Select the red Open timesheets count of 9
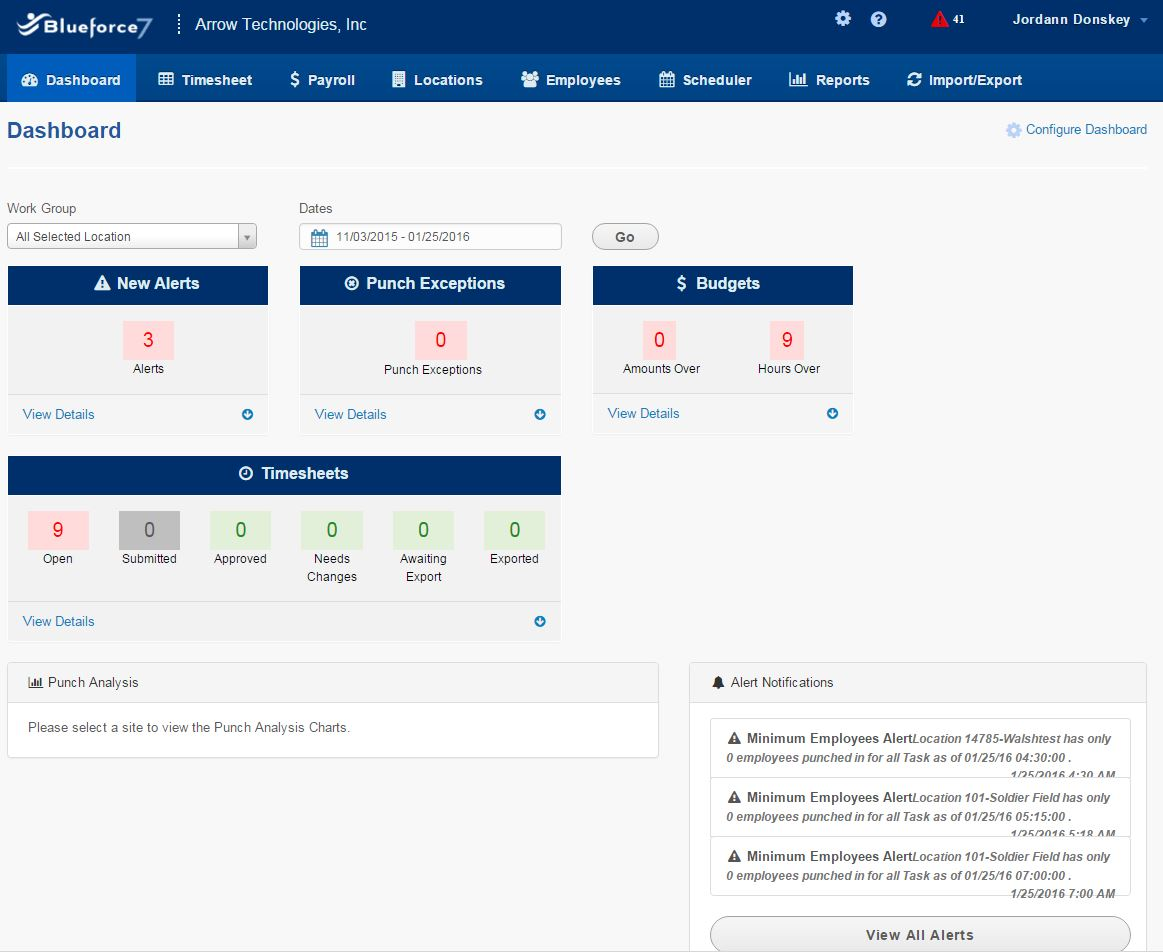Screen dimensions: 1163x952 pyautogui.click(x=57, y=529)
